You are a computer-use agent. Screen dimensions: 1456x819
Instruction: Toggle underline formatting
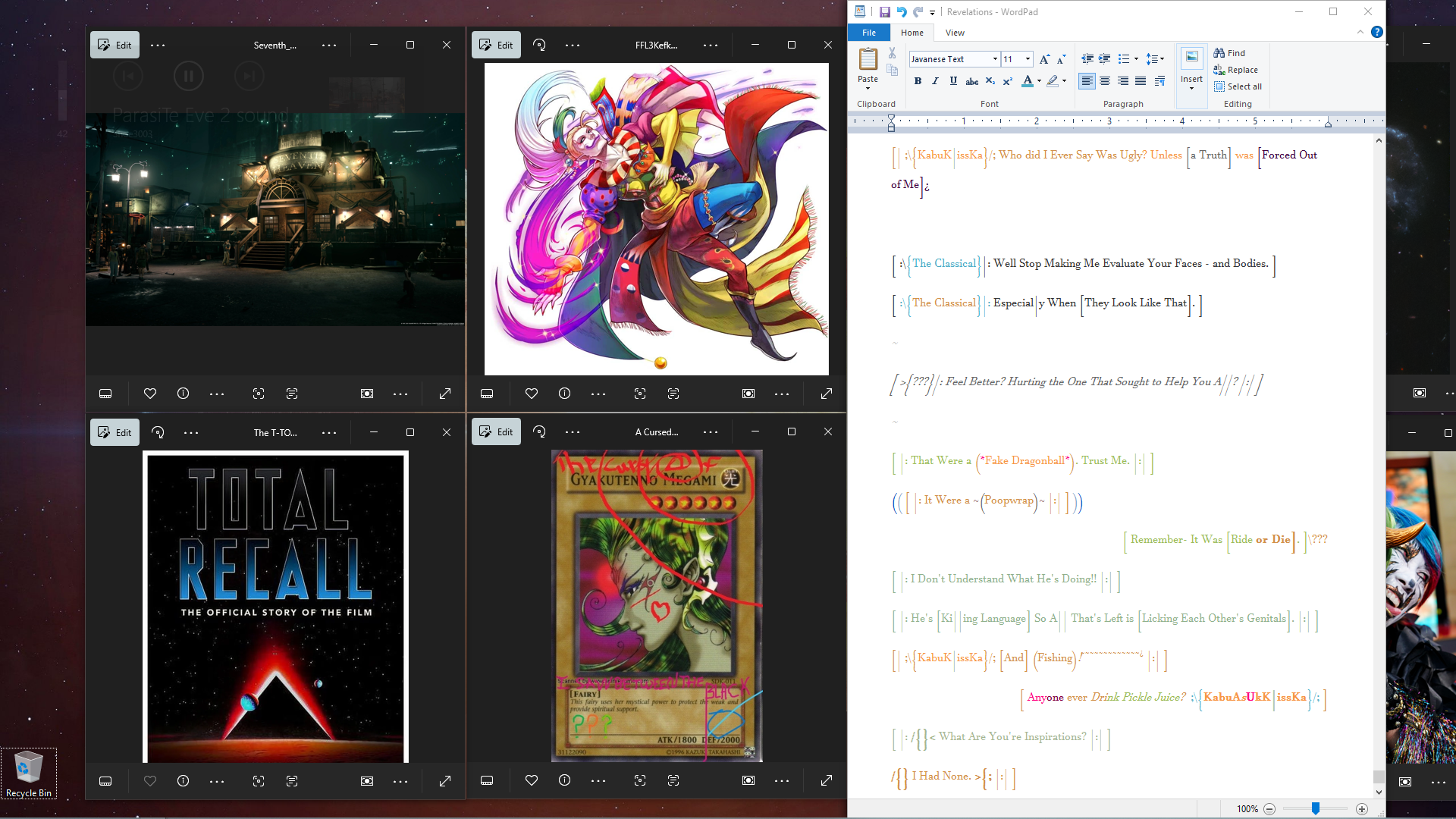(x=953, y=81)
